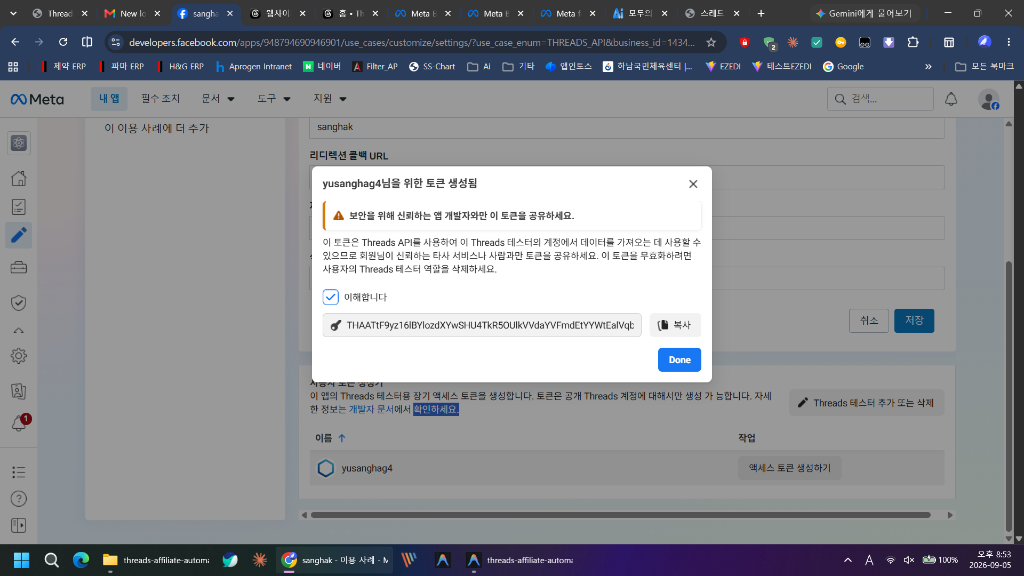
Task: Open sidebar shield check review icon
Action: pos(18,302)
